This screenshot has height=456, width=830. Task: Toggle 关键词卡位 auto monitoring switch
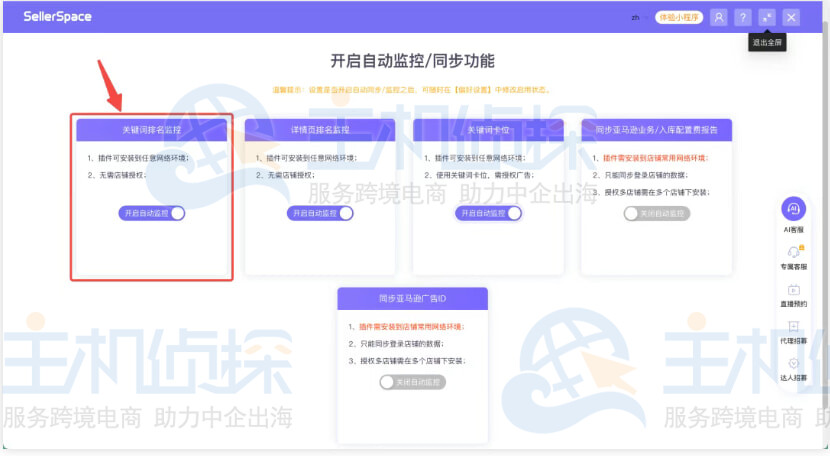[488, 213]
